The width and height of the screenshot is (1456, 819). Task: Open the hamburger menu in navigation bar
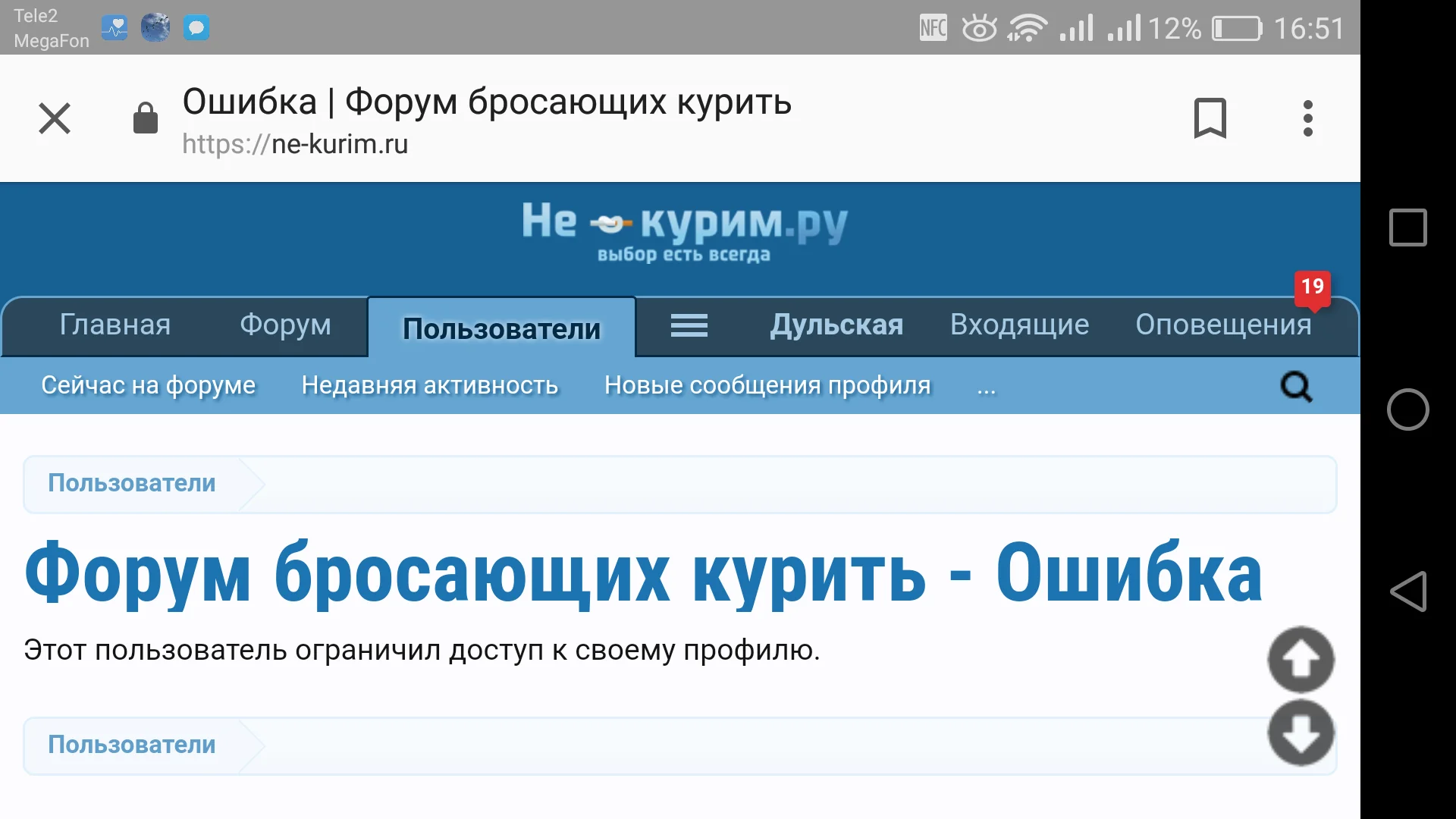(689, 325)
